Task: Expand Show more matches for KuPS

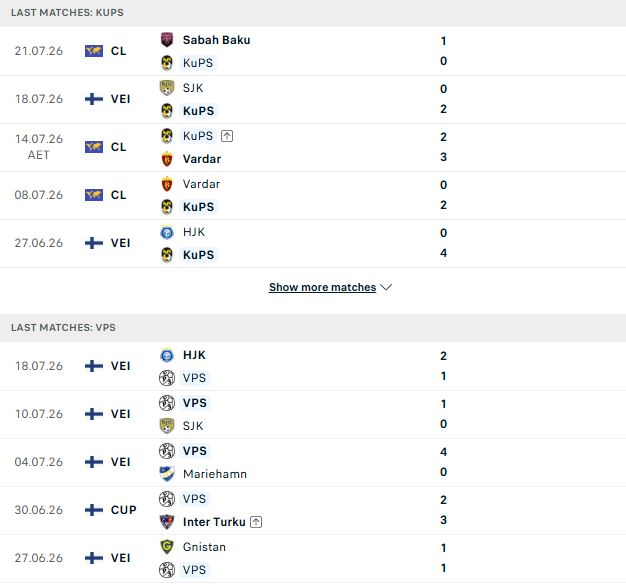Action: pos(323,287)
